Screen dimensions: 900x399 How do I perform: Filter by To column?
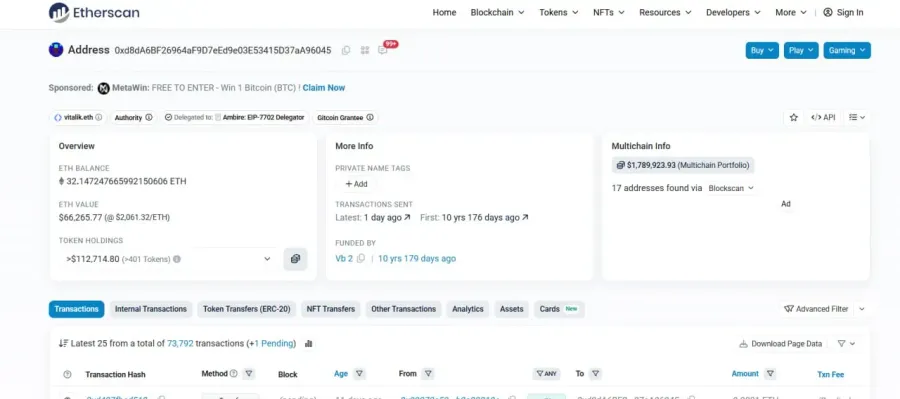click(x=596, y=374)
